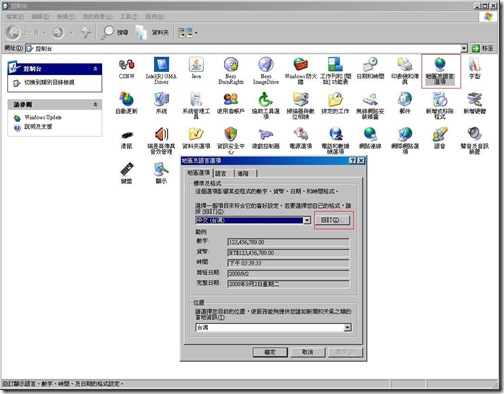
Task: Open 工作列和開始功能表 taskbar icon
Action: click(x=335, y=70)
